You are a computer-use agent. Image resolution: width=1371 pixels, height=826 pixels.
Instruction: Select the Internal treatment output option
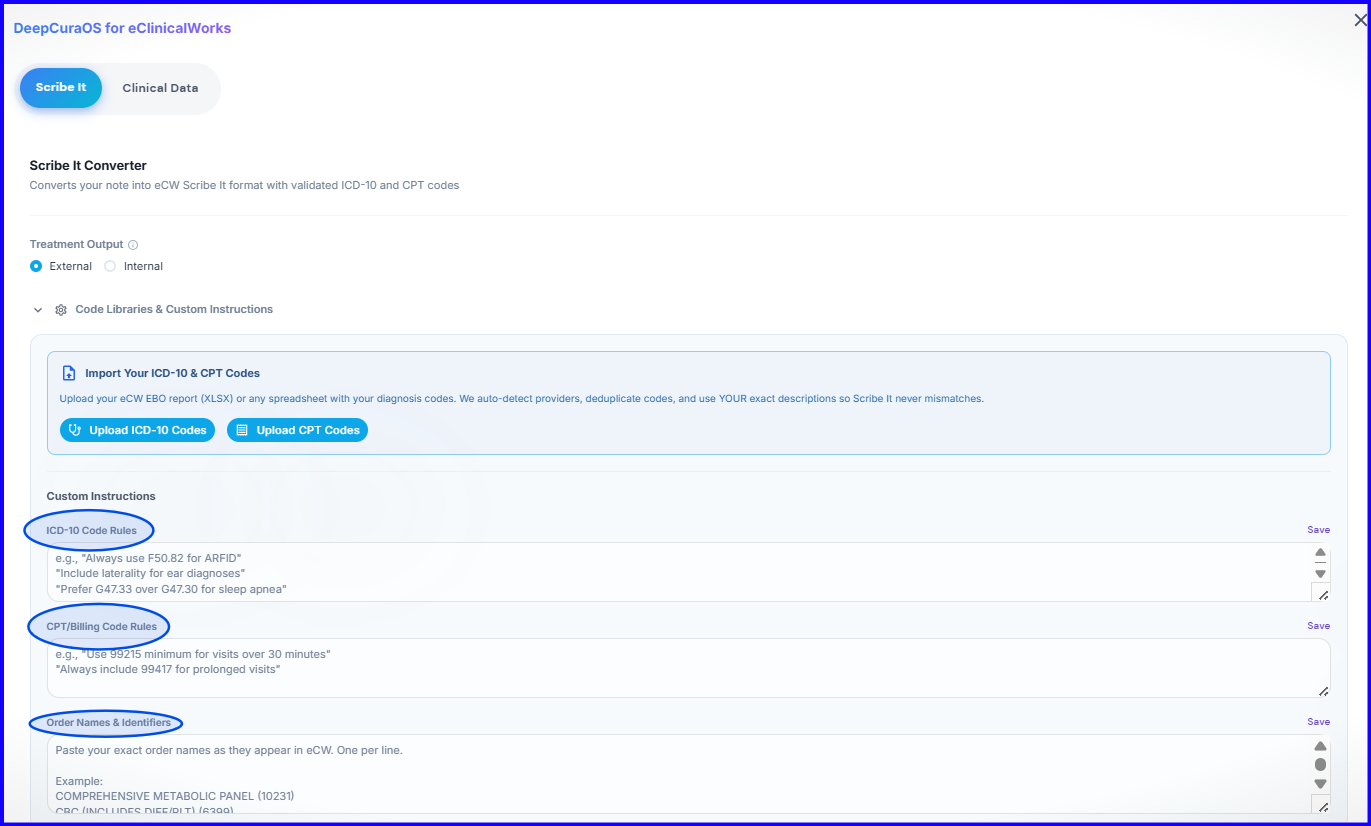coord(110,266)
